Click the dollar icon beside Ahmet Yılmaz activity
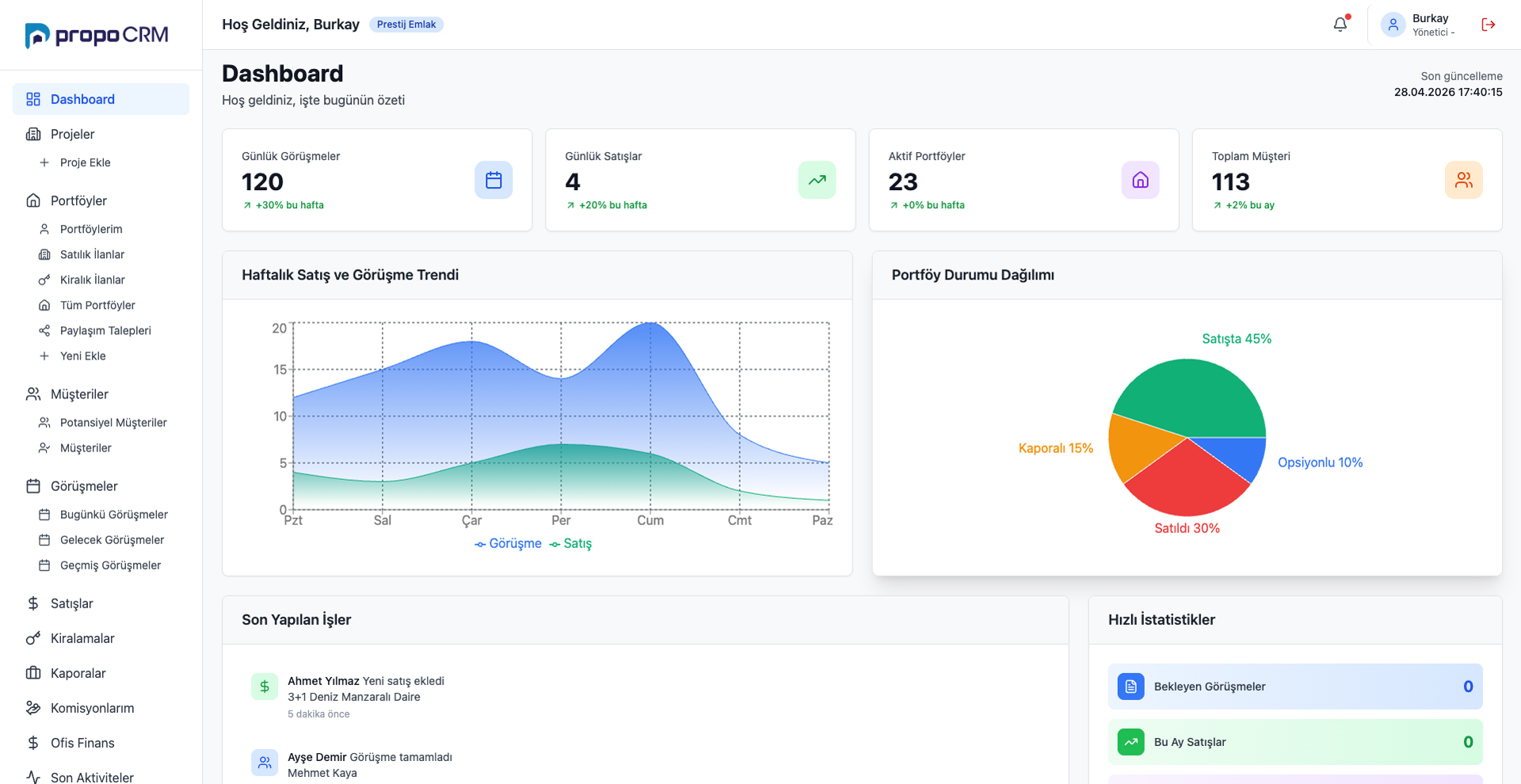Screen dimensions: 1521x784 point(265,687)
